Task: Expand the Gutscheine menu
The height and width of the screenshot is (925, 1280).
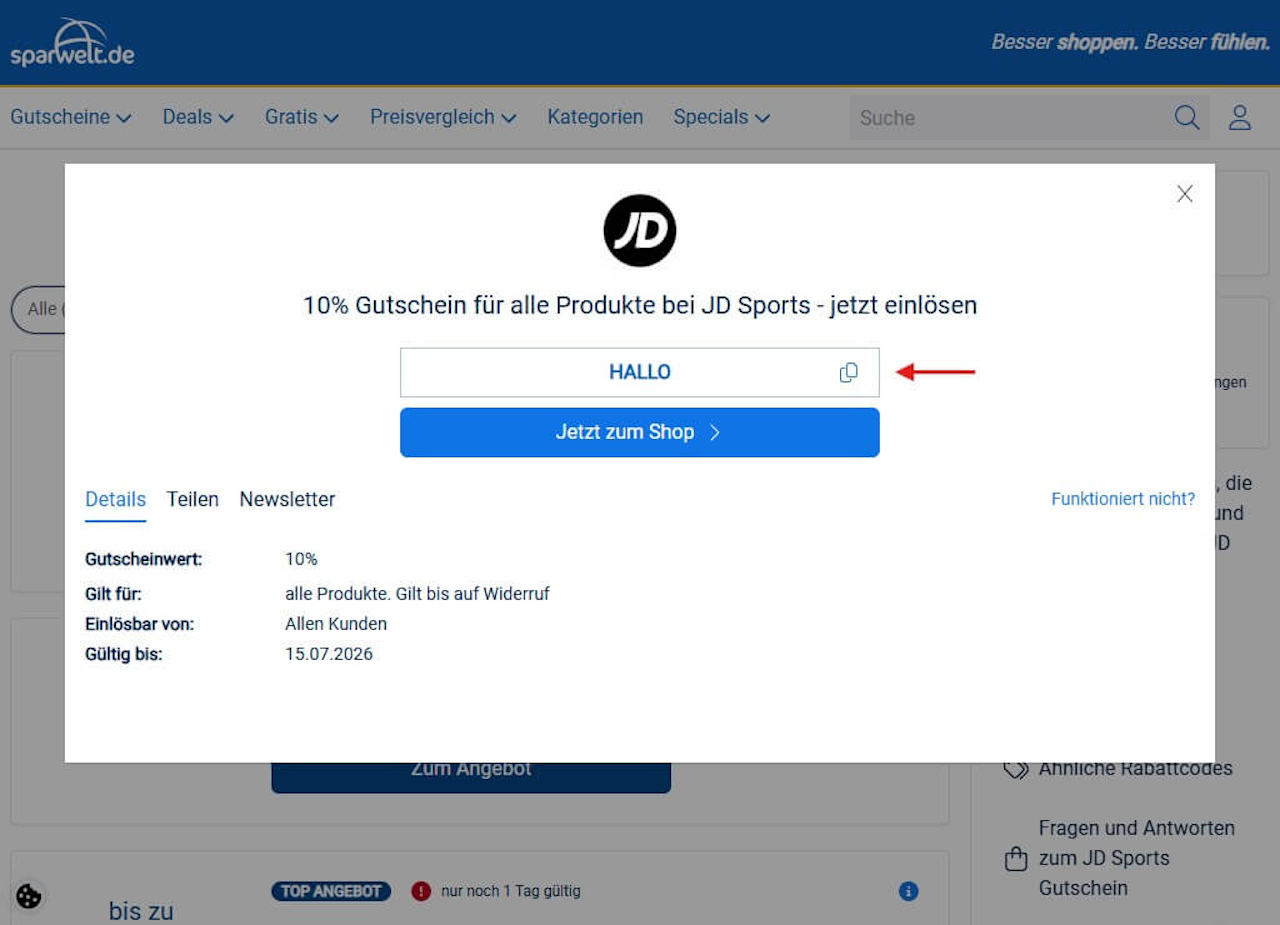Action: click(71, 117)
